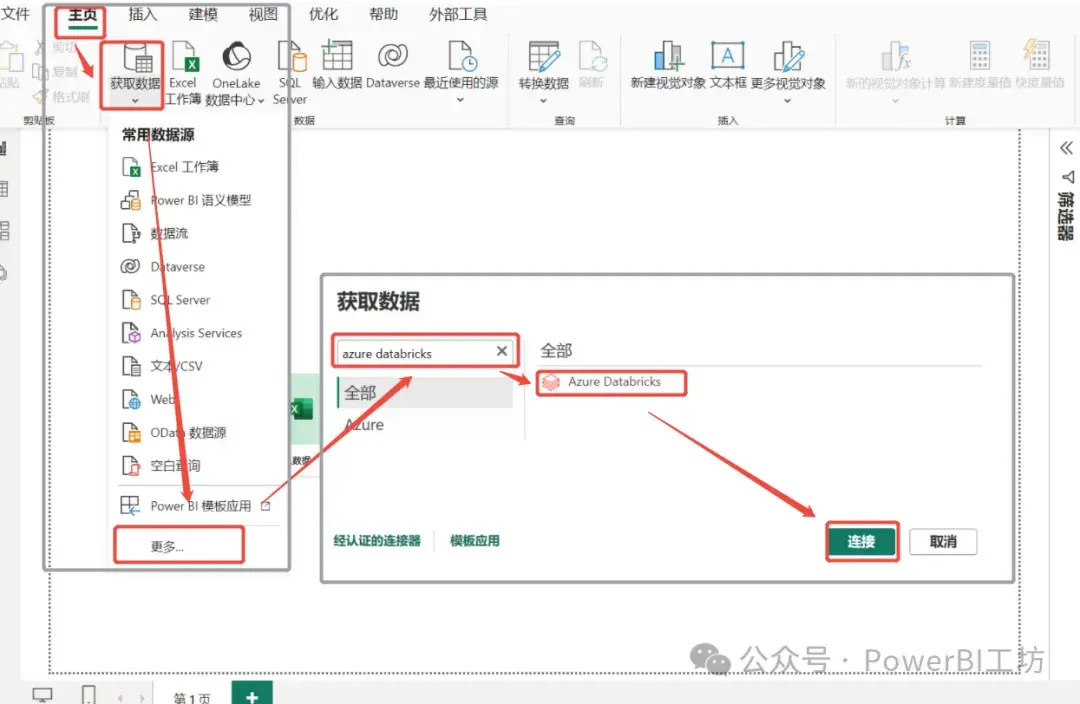Open the 经认证的连接器 link

tap(378, 537)
